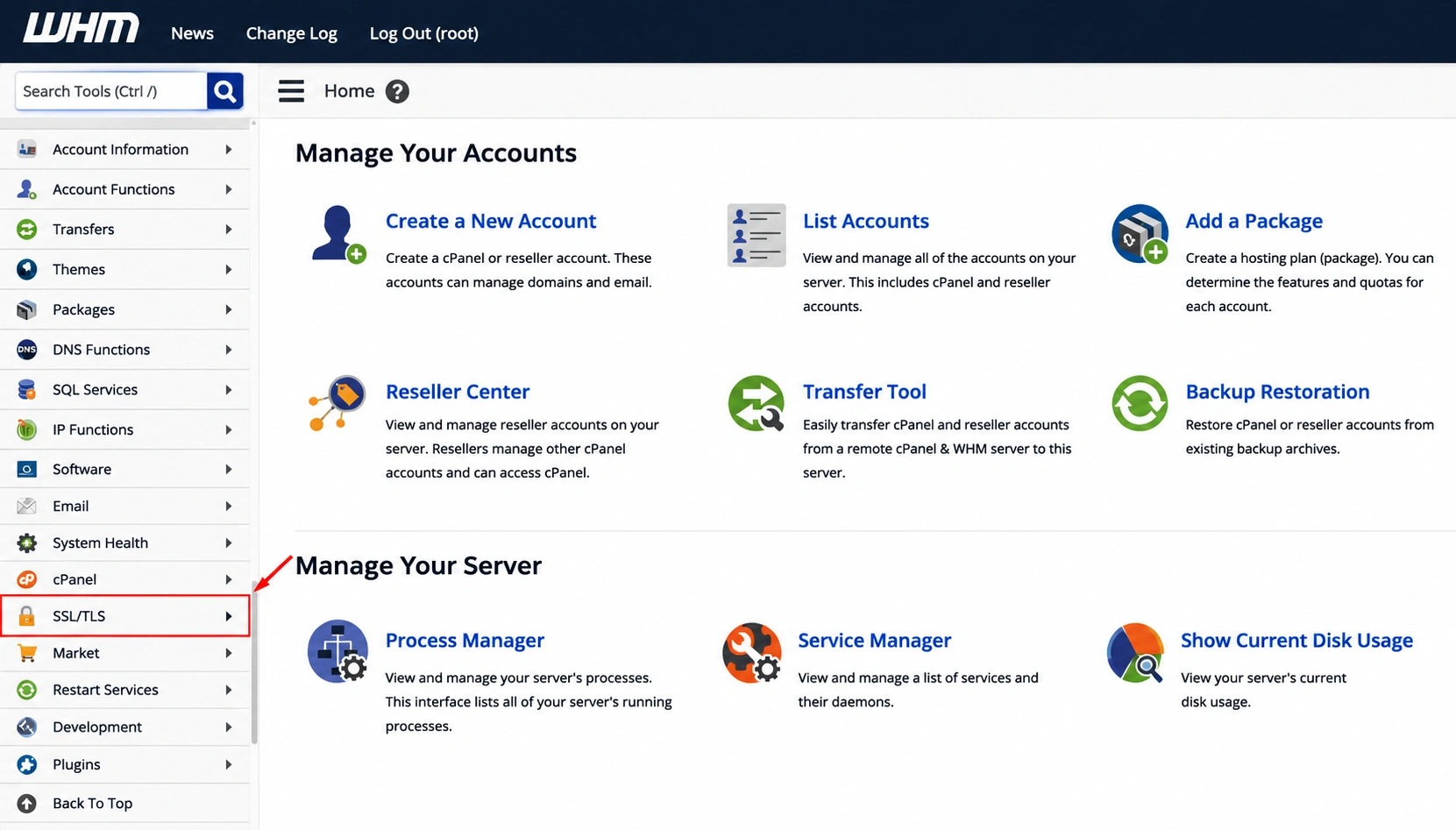Click the SQL Services sidebar icon
1456x830 pixels.
pyautogui.click(x=27, y=390)
